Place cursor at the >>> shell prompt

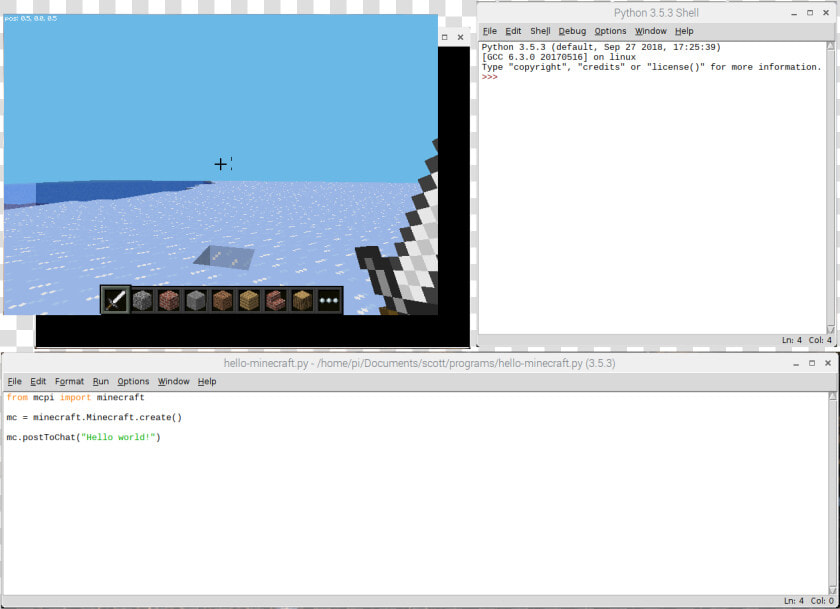(490, 77)
